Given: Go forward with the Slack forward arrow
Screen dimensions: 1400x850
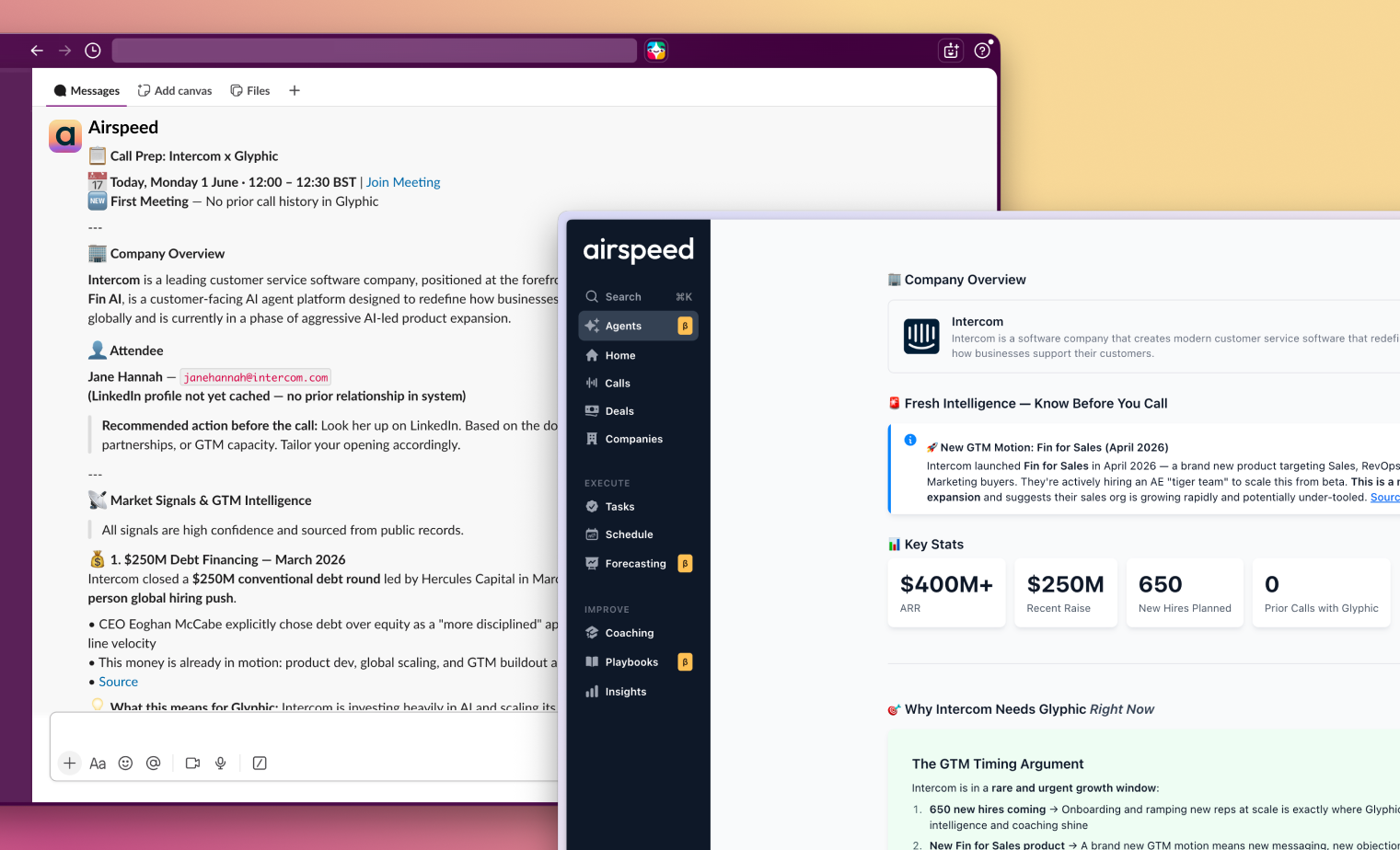Looking at the screenshot, I should click(x=64, y=51).
